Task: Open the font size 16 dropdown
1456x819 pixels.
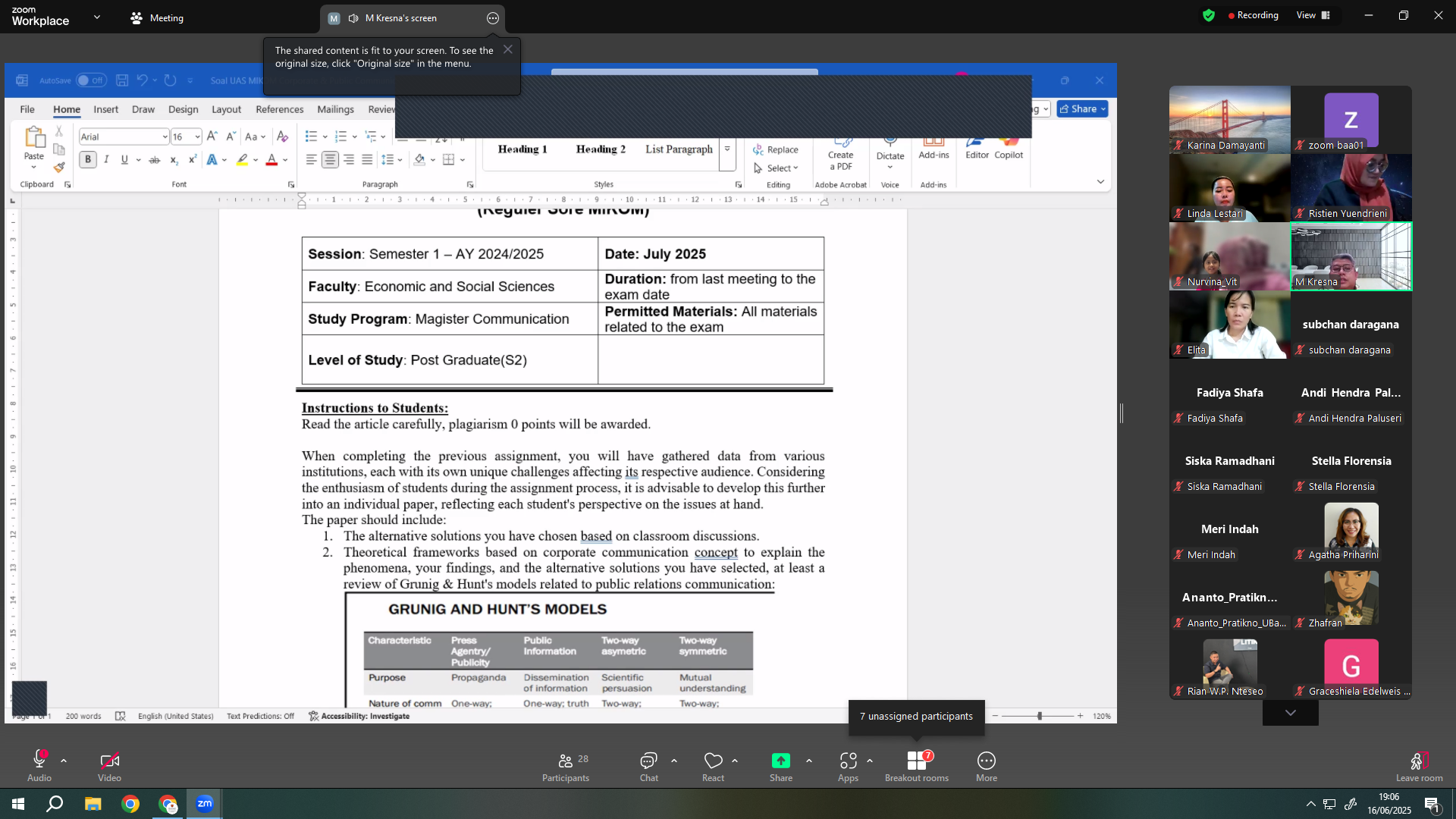Action: pyautogui.click(x=197, y=137)
